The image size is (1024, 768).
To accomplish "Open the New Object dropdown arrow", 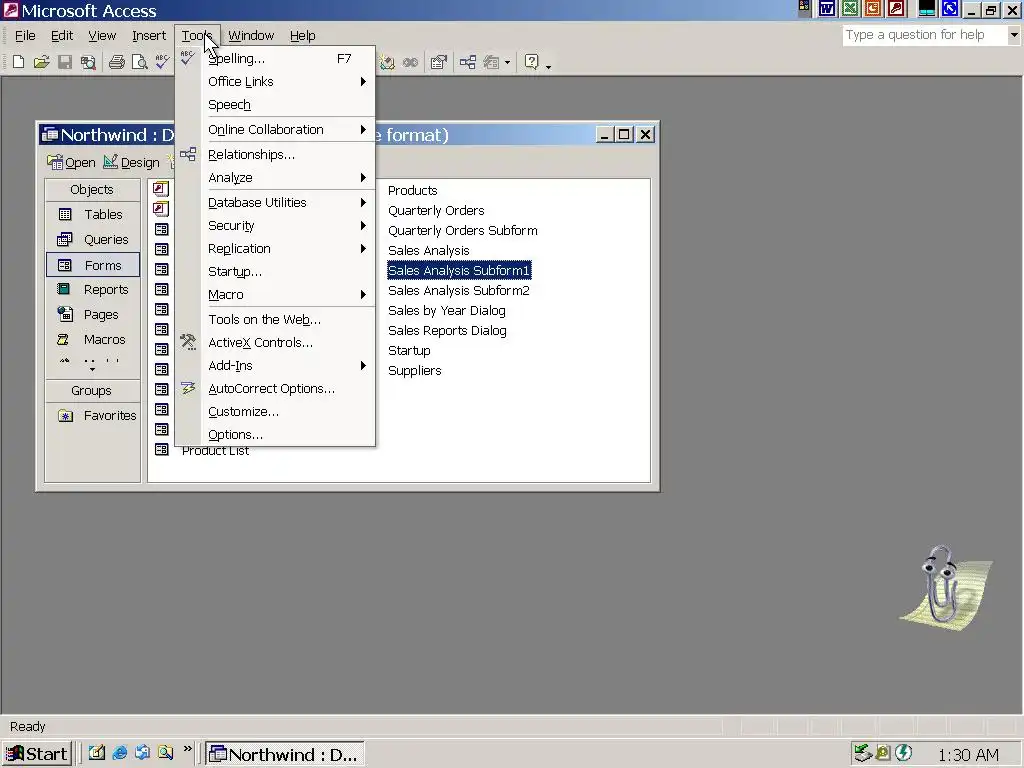I will (507, 63).
